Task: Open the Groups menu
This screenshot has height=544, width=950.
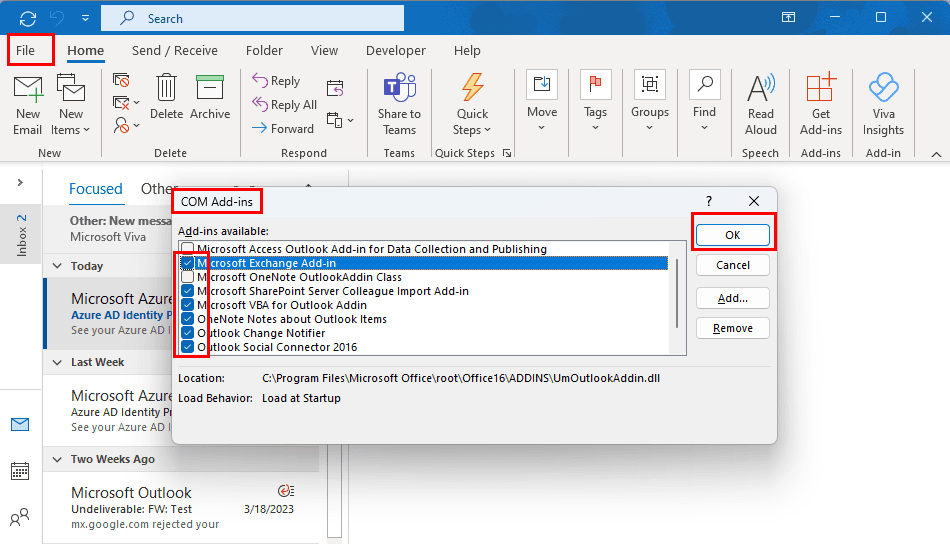Action: pyautogui.click(x=649, y=102)
